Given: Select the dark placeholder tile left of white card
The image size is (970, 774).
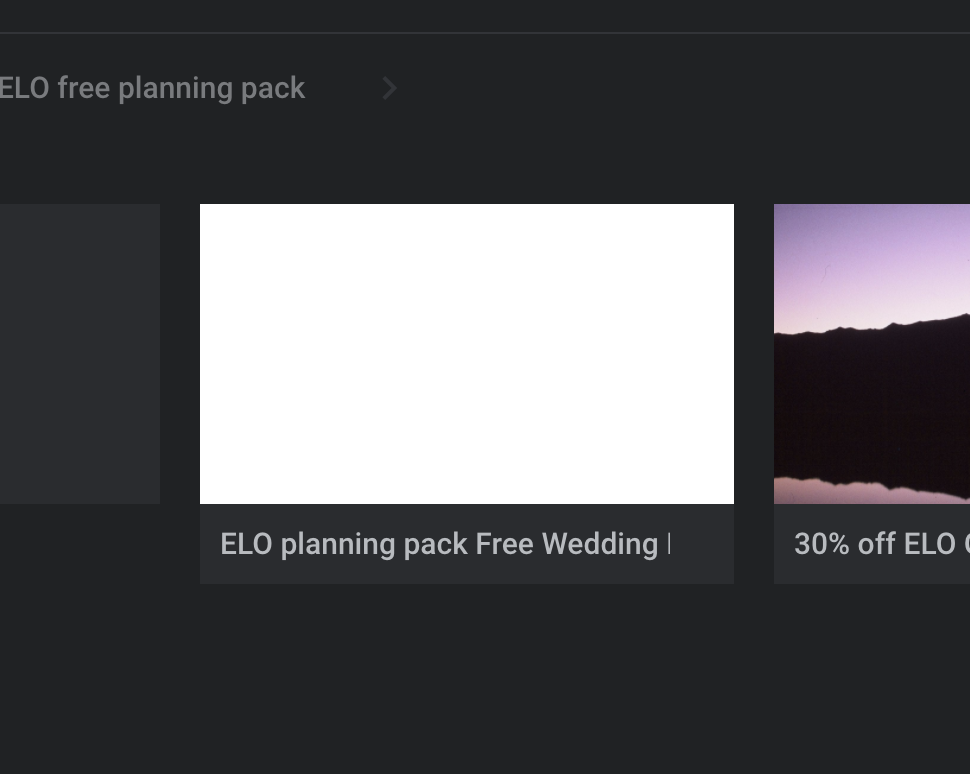Looking at the screenshot, I should click(79, 353).
